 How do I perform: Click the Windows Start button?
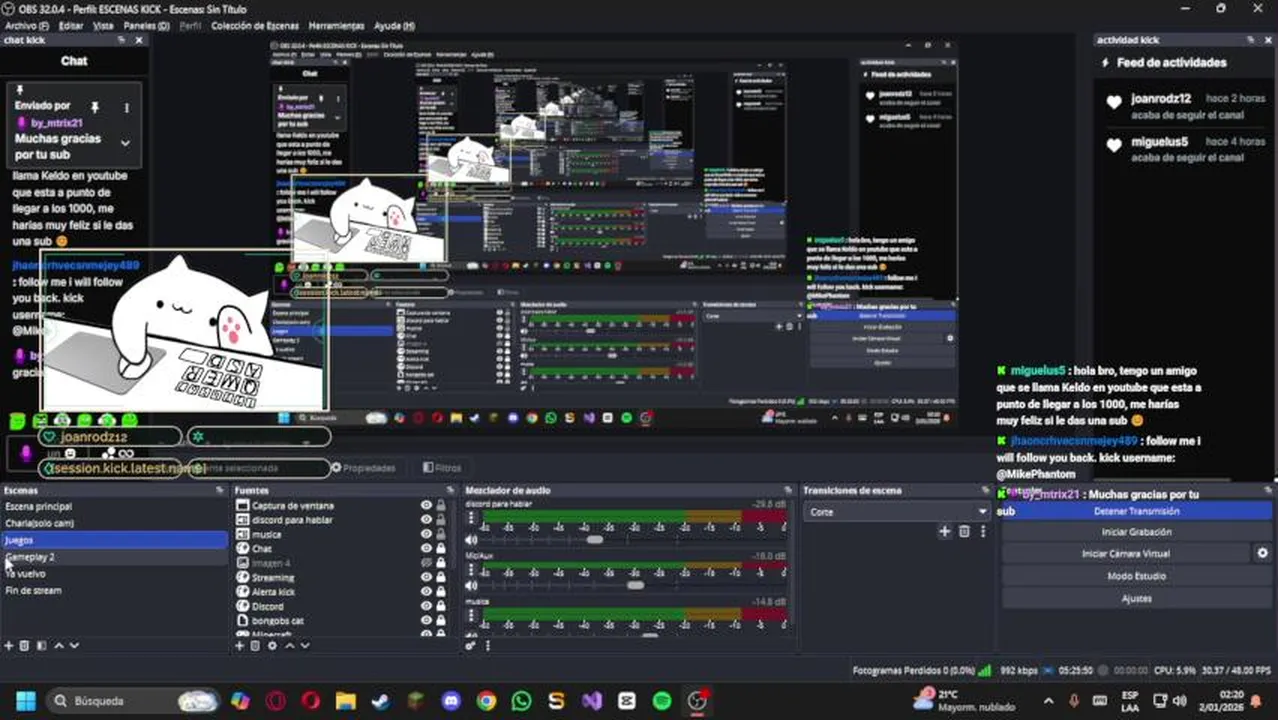(x=25, y=700)
